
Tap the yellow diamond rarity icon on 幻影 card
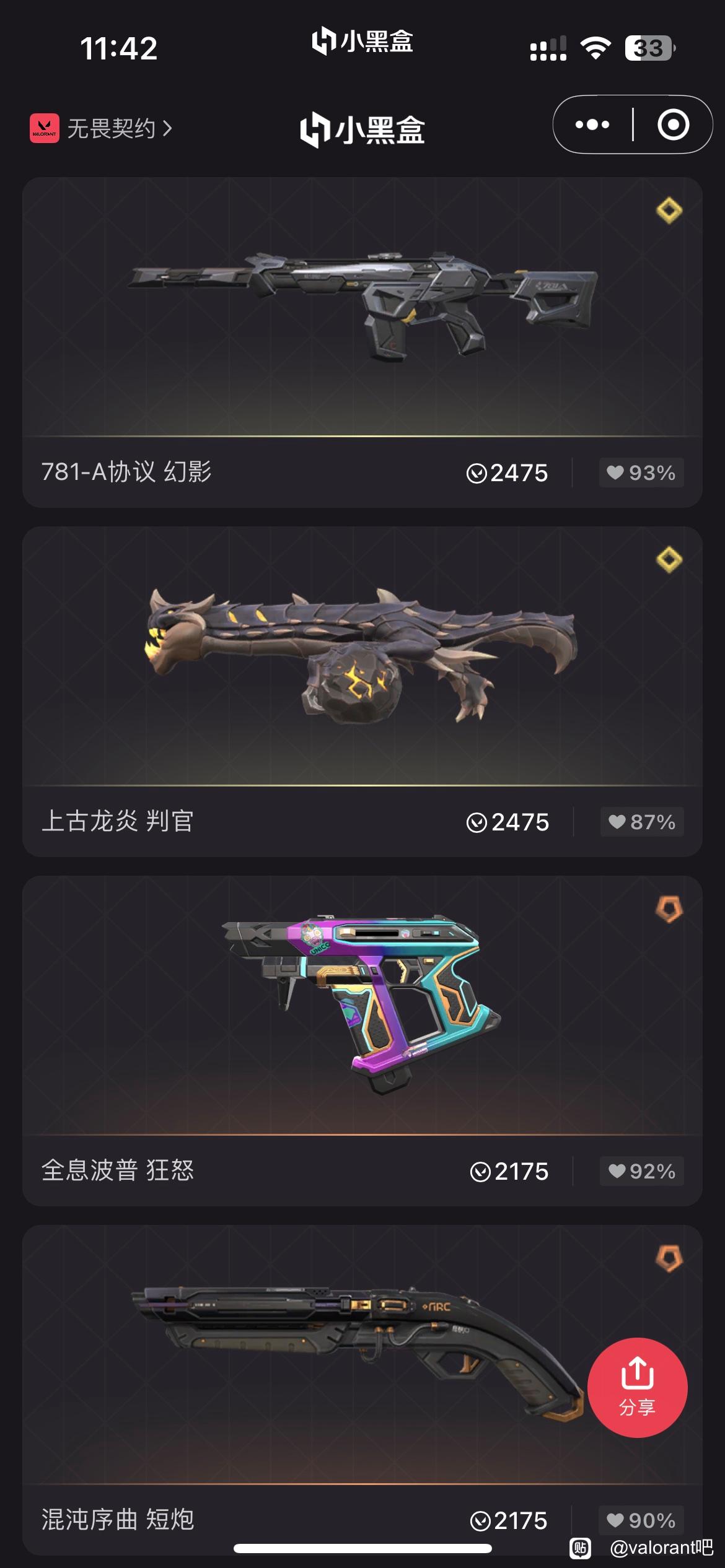[669, 211]
